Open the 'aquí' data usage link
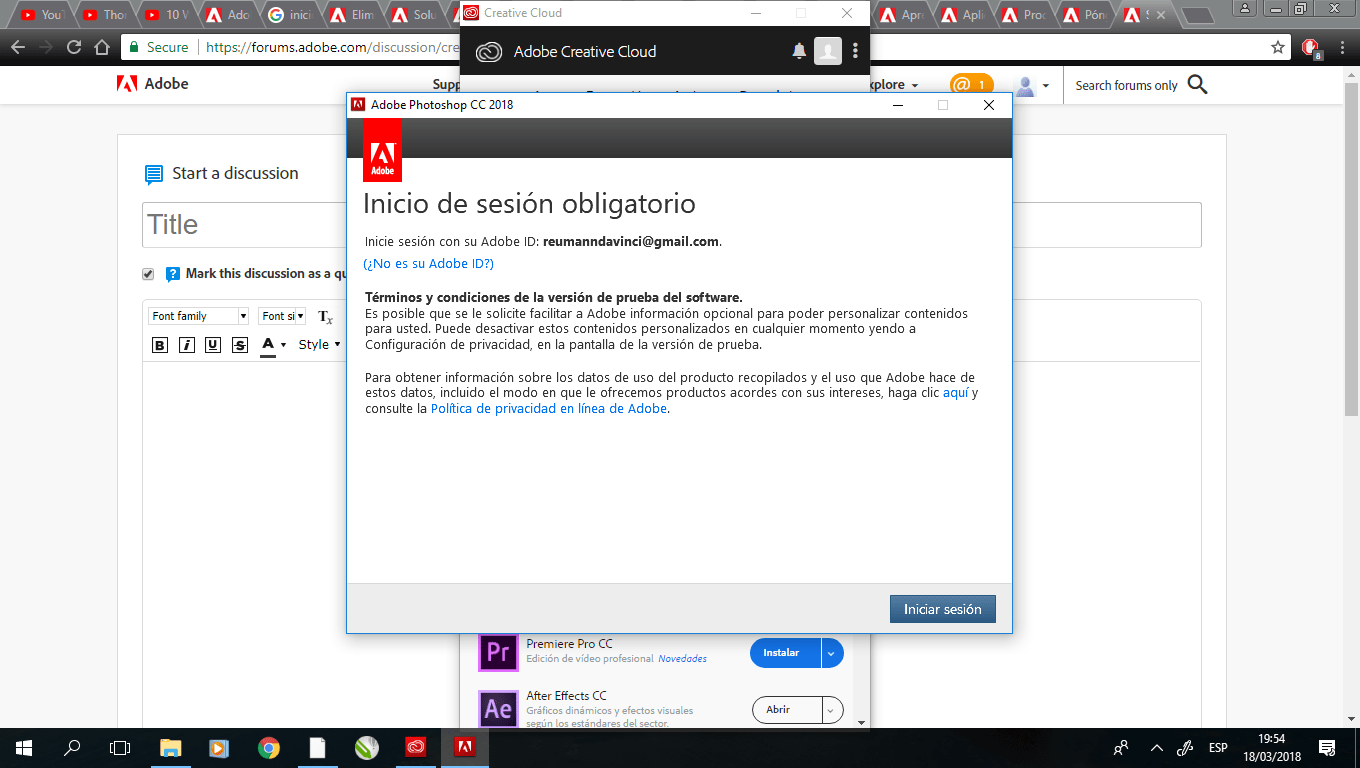 (955, 393)
